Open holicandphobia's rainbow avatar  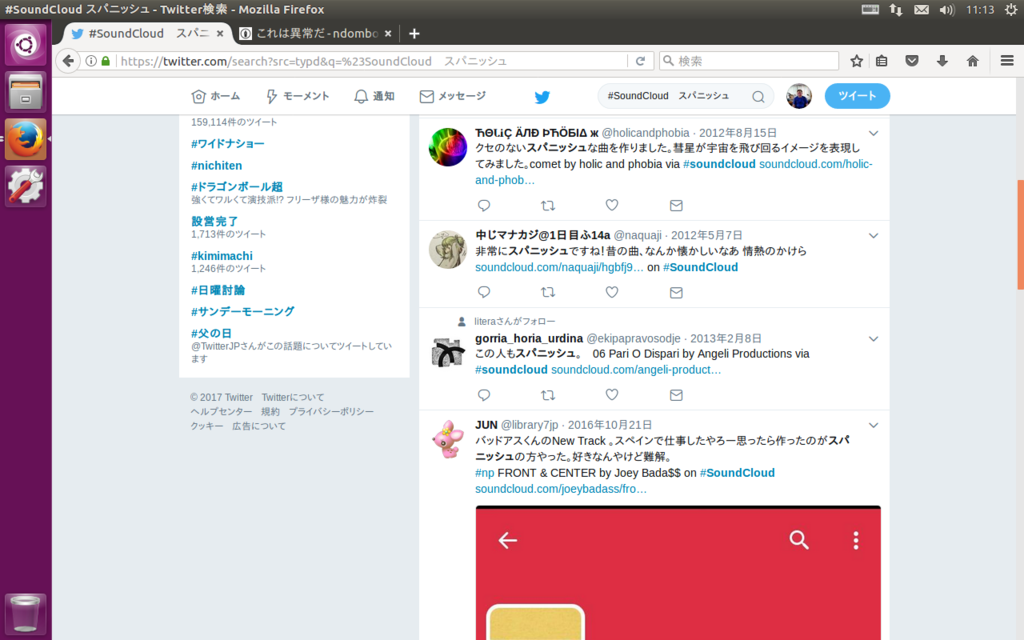click(x=448, y=147)
